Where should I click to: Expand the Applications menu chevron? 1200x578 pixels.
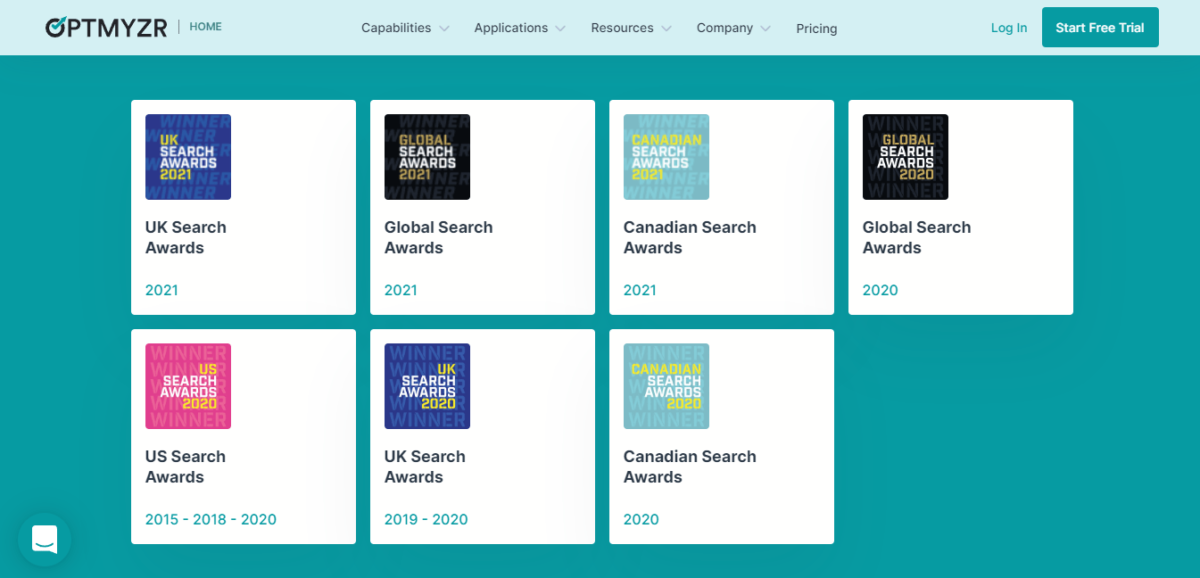point(560,29)
